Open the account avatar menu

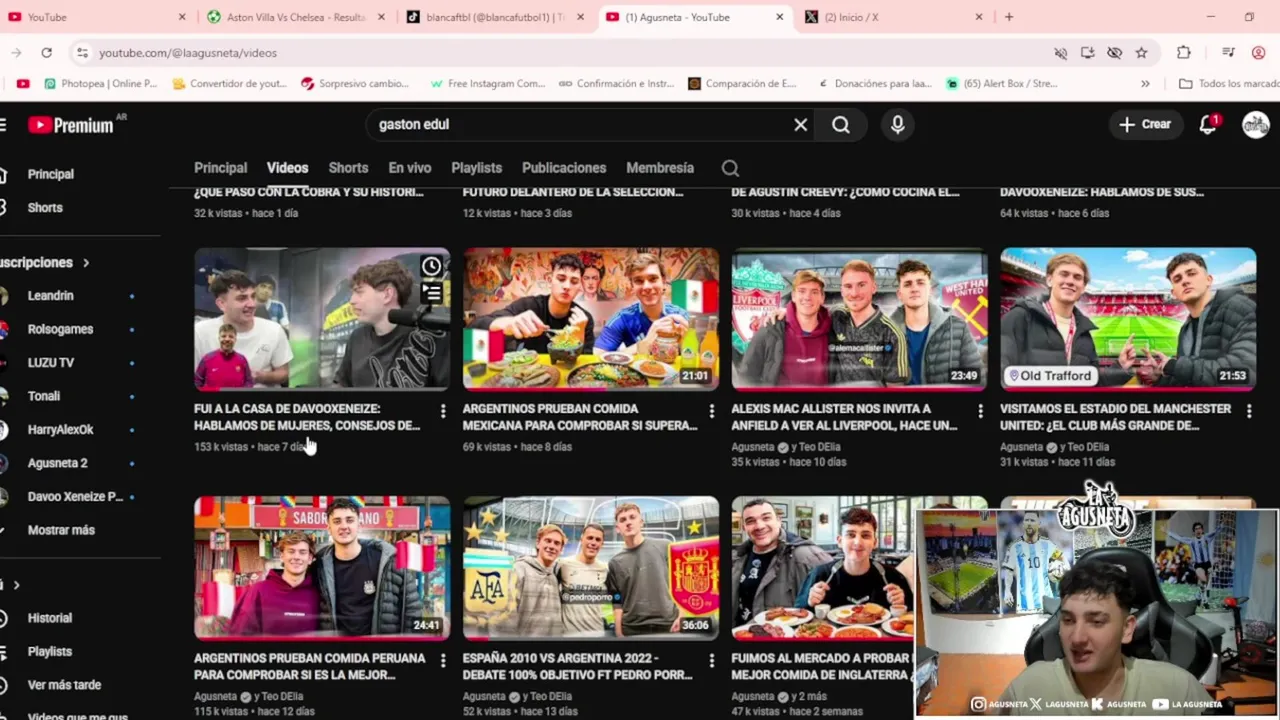coord(1255,125)
